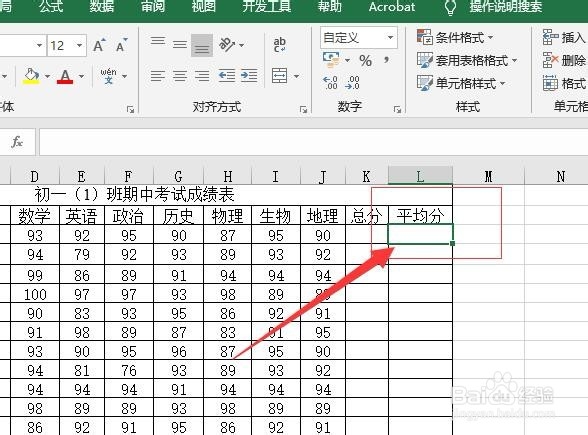Click Decrease Indent icon
This screenshot has width=588, height=435.
pyautogui.click(x=227, y=76)
